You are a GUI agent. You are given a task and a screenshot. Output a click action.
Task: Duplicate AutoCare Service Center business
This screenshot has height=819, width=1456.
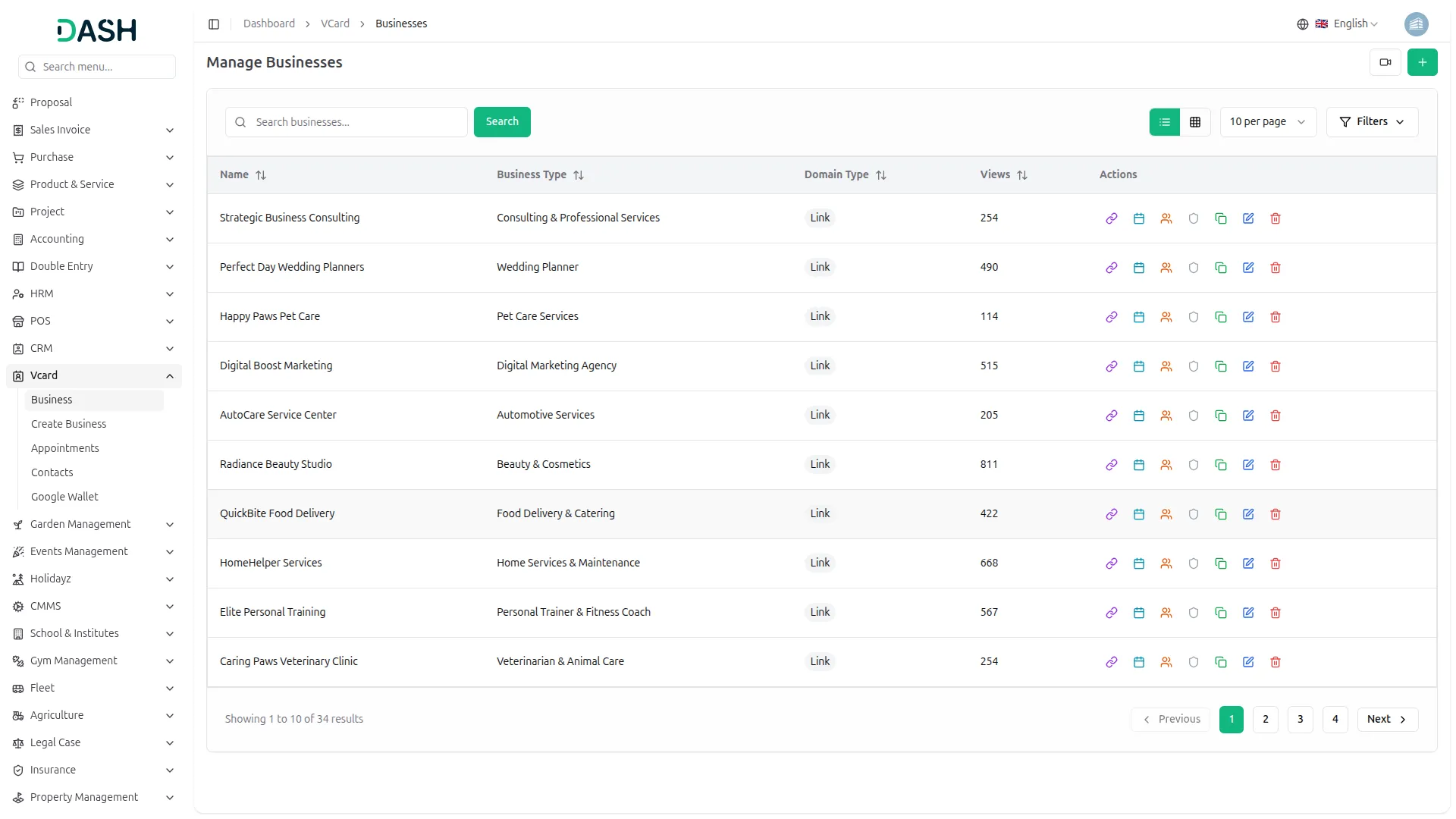tap(1221, 416)
